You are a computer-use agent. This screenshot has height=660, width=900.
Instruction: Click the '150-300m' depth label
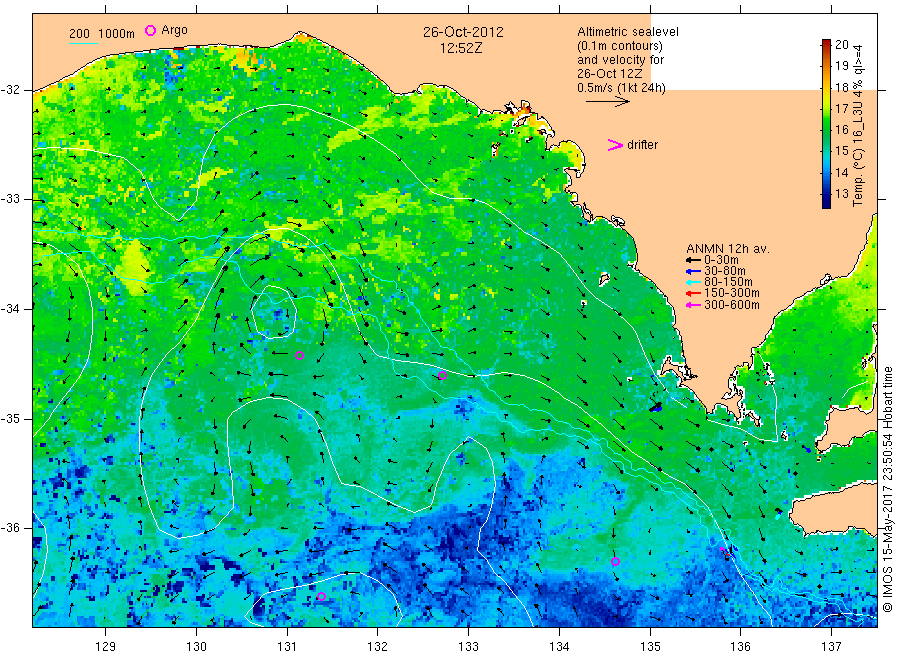[731, 293]
